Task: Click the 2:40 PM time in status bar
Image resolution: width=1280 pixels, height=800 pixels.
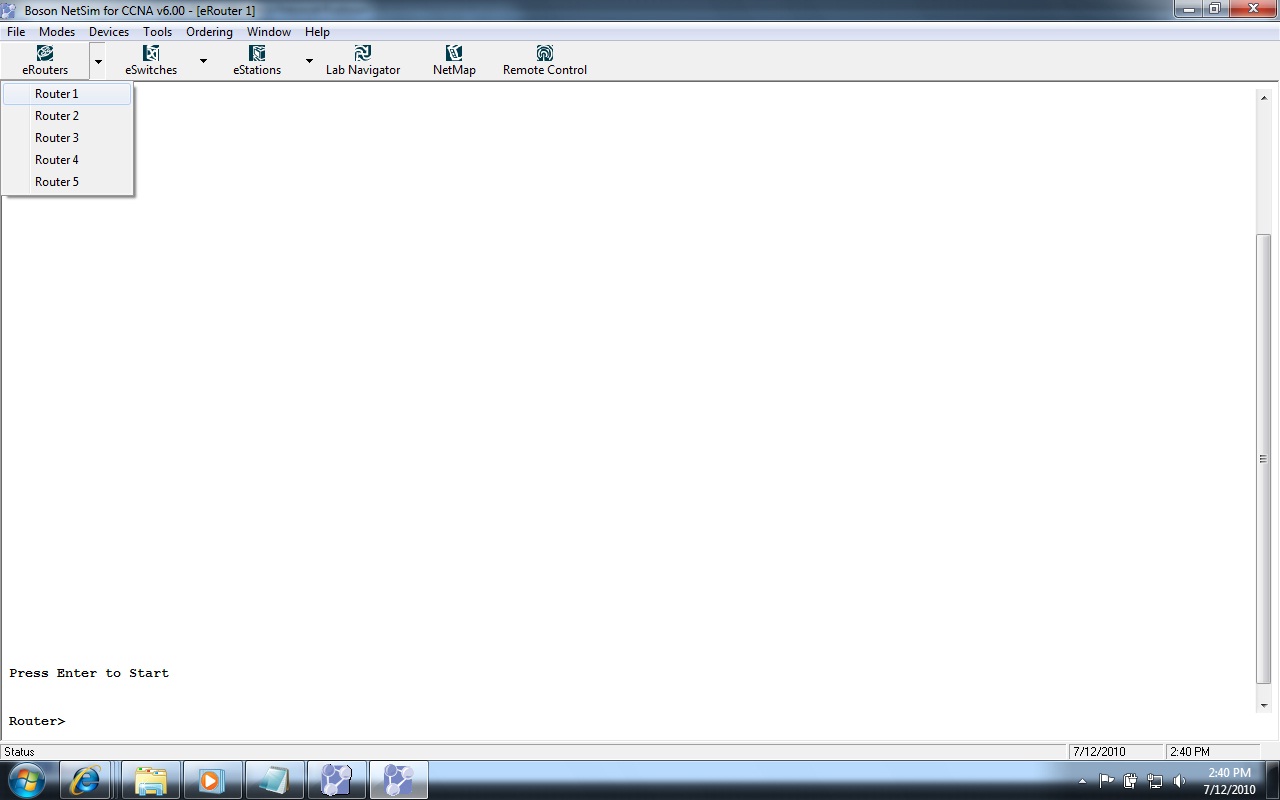Action: [1189, 752]
